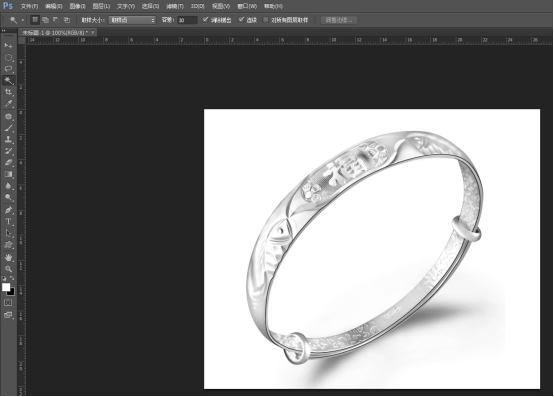Click the Refine Edge (调整边缘) button
Viewport: 554px width, 397px height.
[339, 20]
